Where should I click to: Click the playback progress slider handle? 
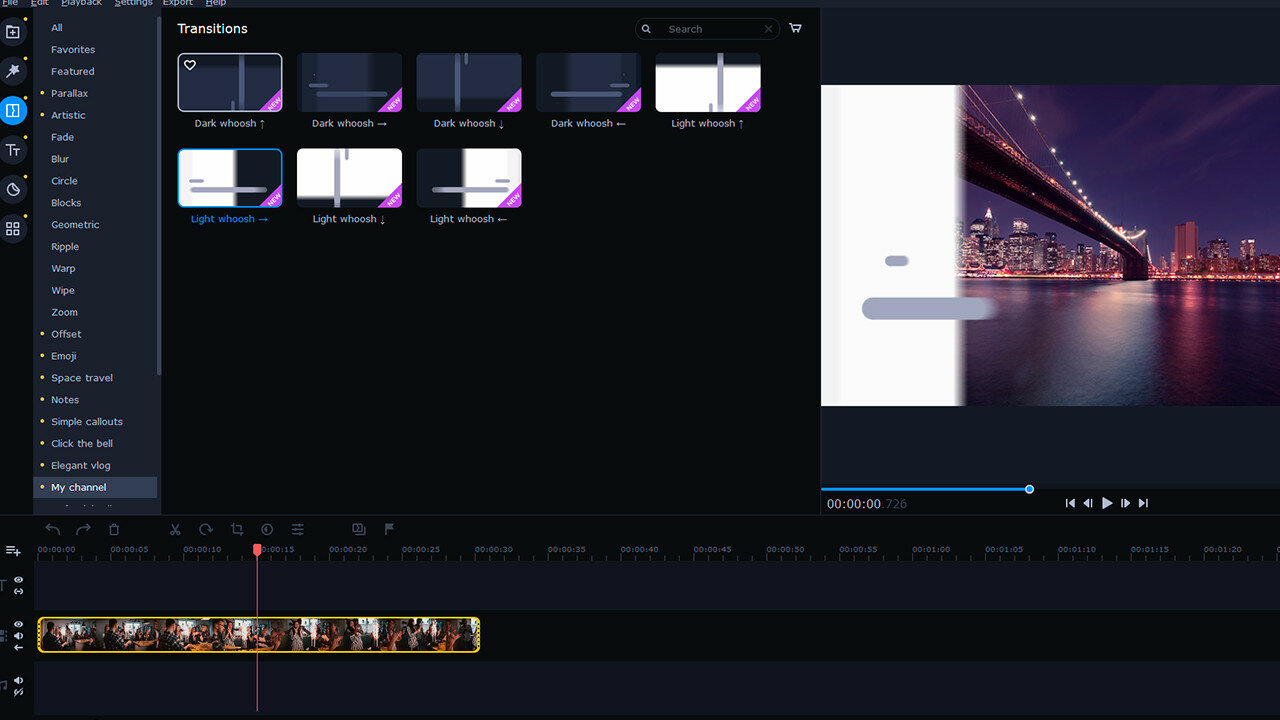(x=1029, y=489)
